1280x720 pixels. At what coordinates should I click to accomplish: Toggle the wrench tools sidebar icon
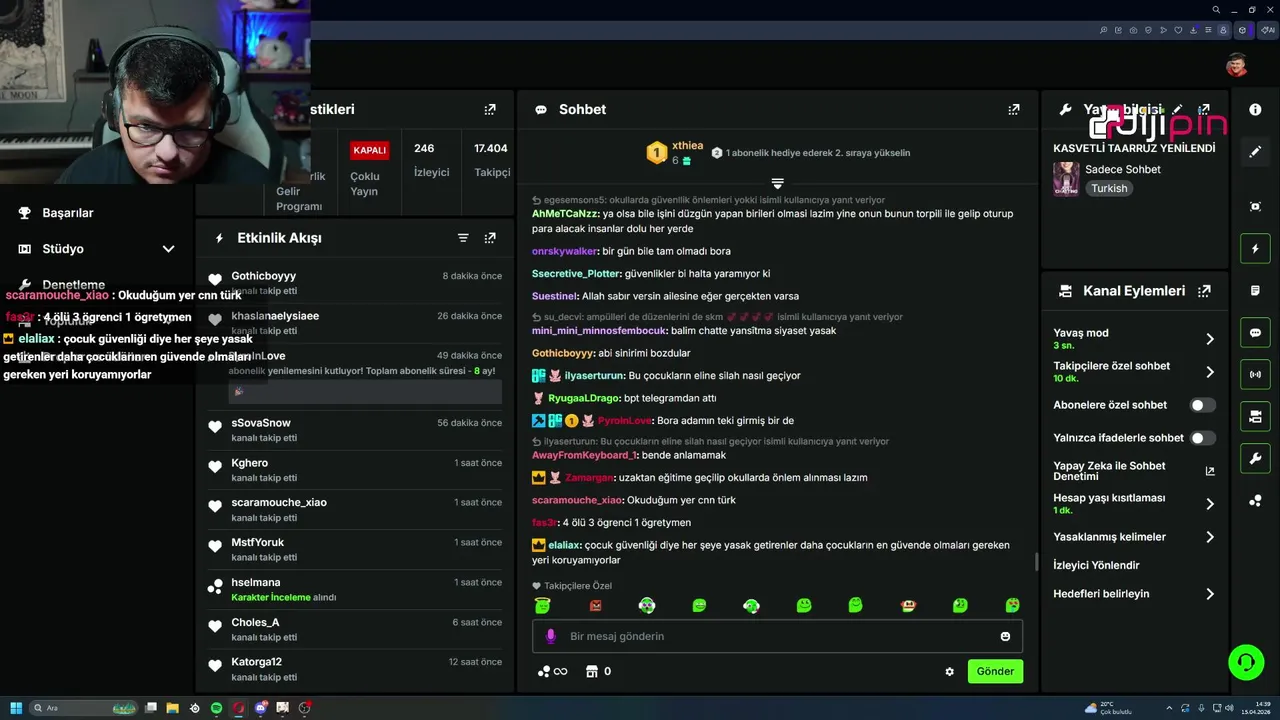[1255, 459]
